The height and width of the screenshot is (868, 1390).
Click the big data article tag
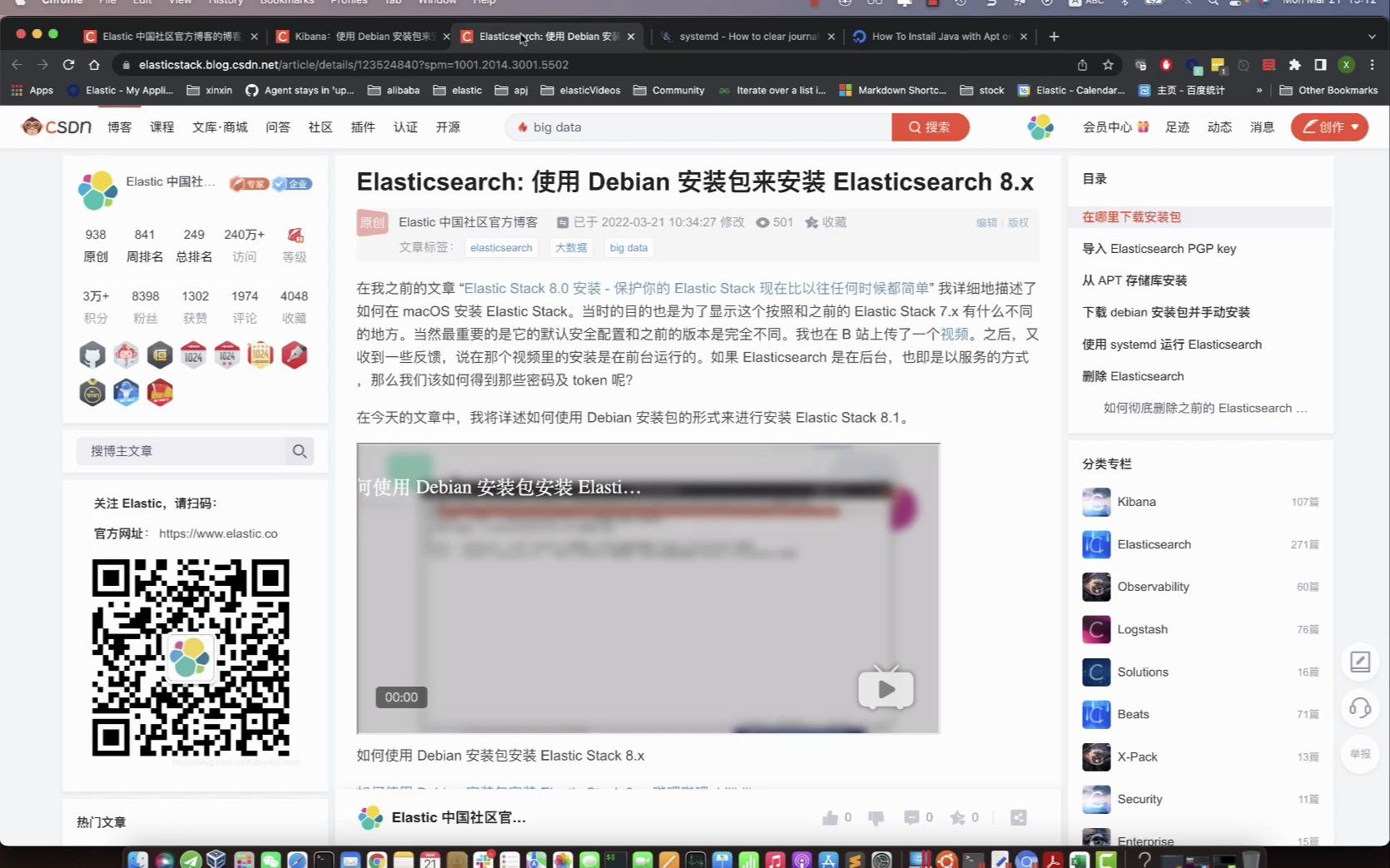[628, 248]
